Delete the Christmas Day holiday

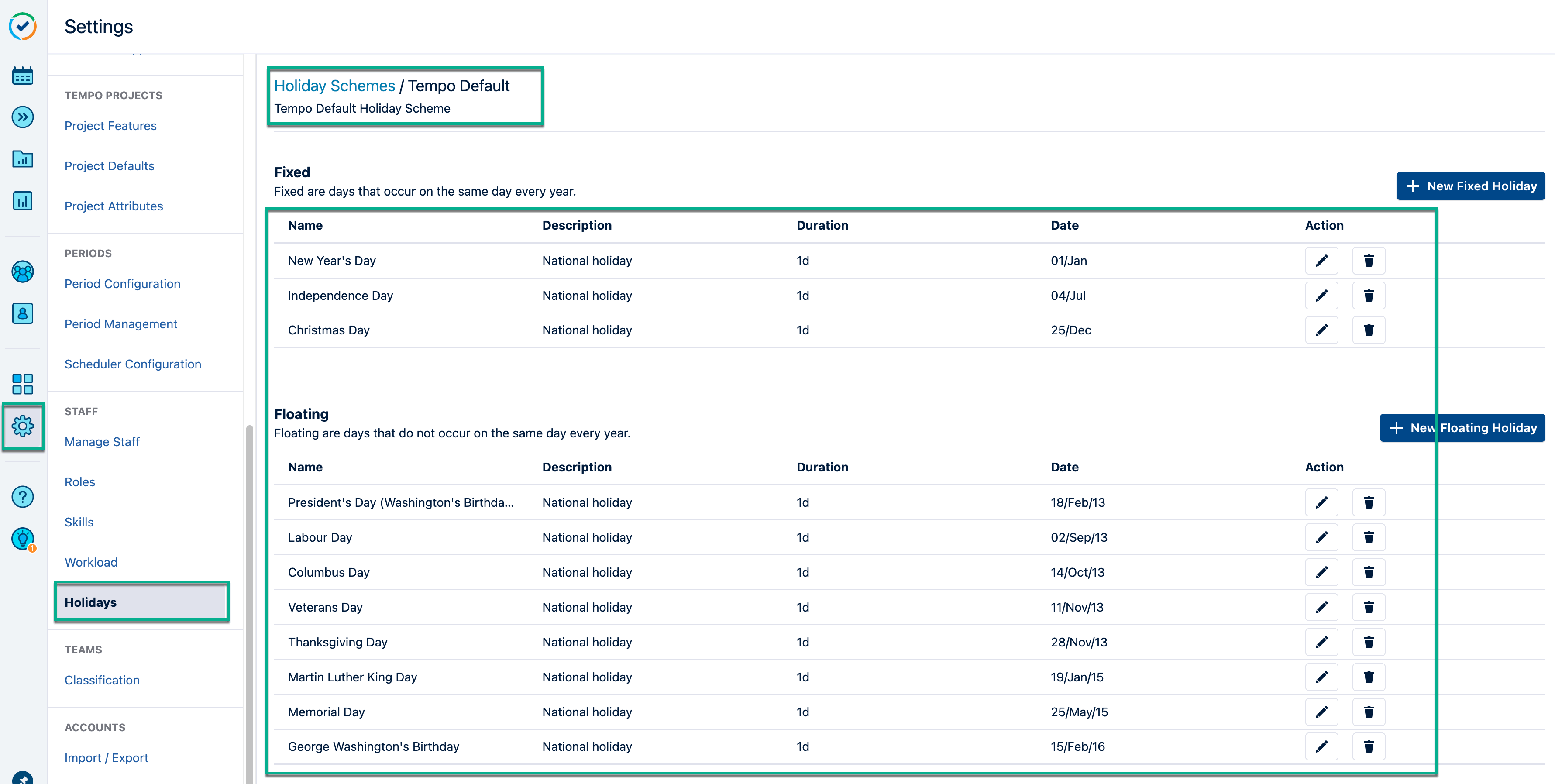coord(1368,330)
